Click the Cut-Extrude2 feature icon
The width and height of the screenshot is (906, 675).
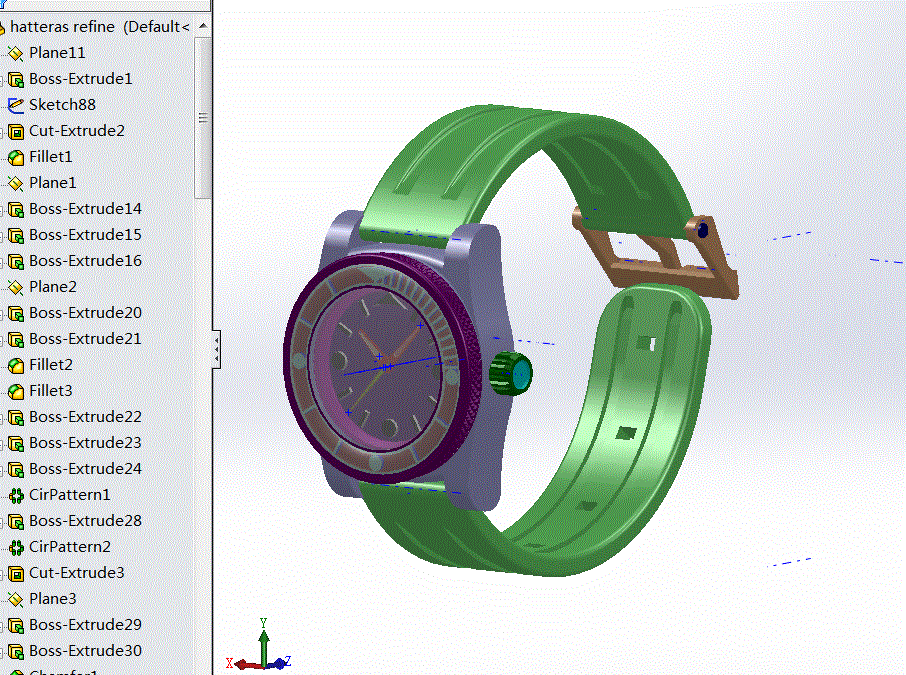coord(16,131)
